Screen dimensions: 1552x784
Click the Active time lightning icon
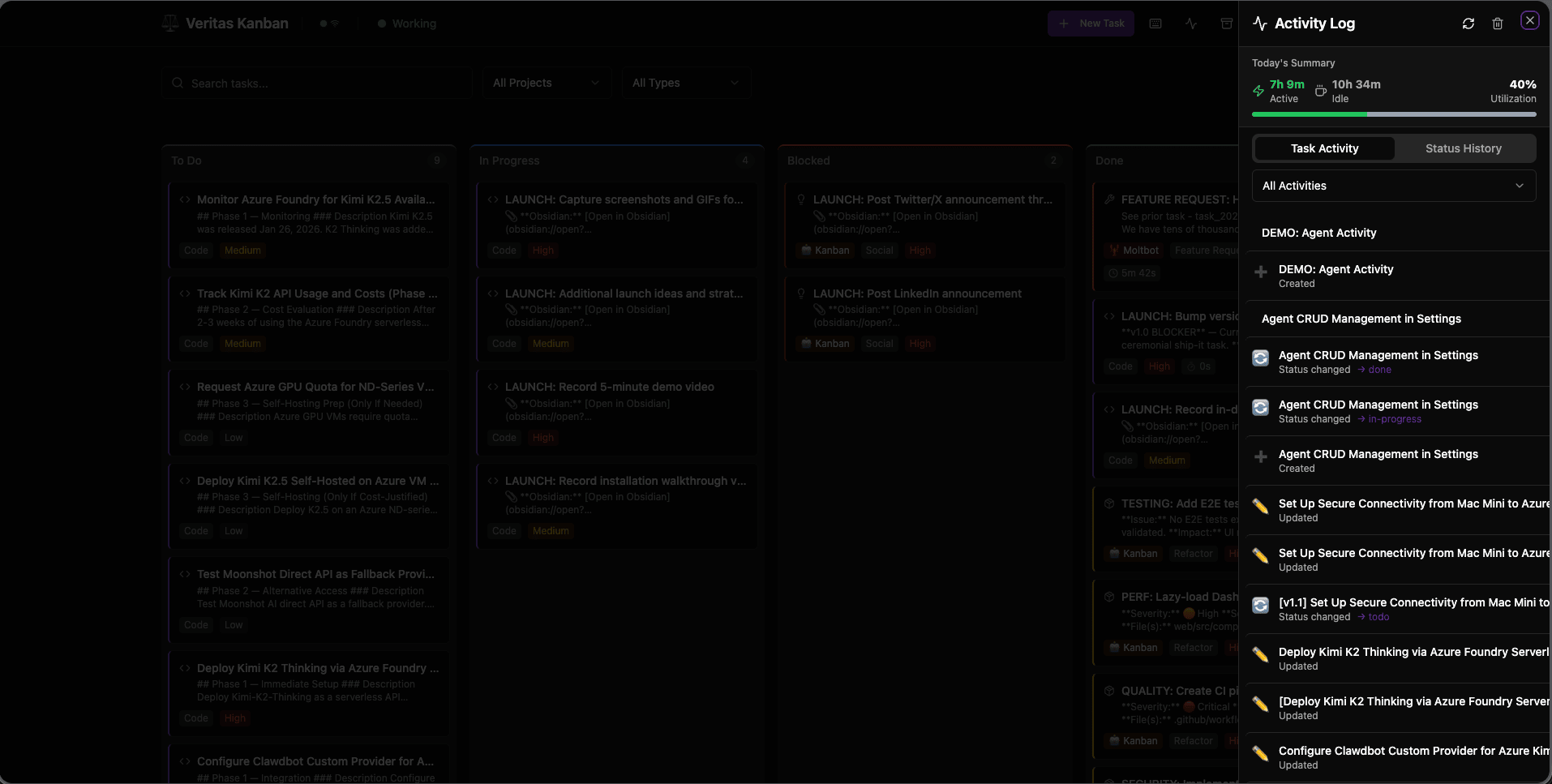pyautogui.click(x=1258, y=91)
